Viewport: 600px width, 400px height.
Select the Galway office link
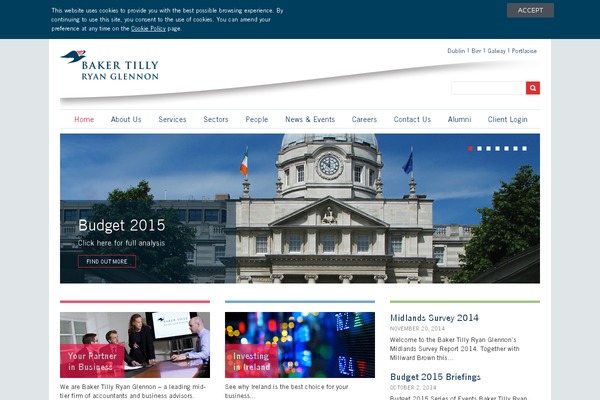tap(496, 51)
